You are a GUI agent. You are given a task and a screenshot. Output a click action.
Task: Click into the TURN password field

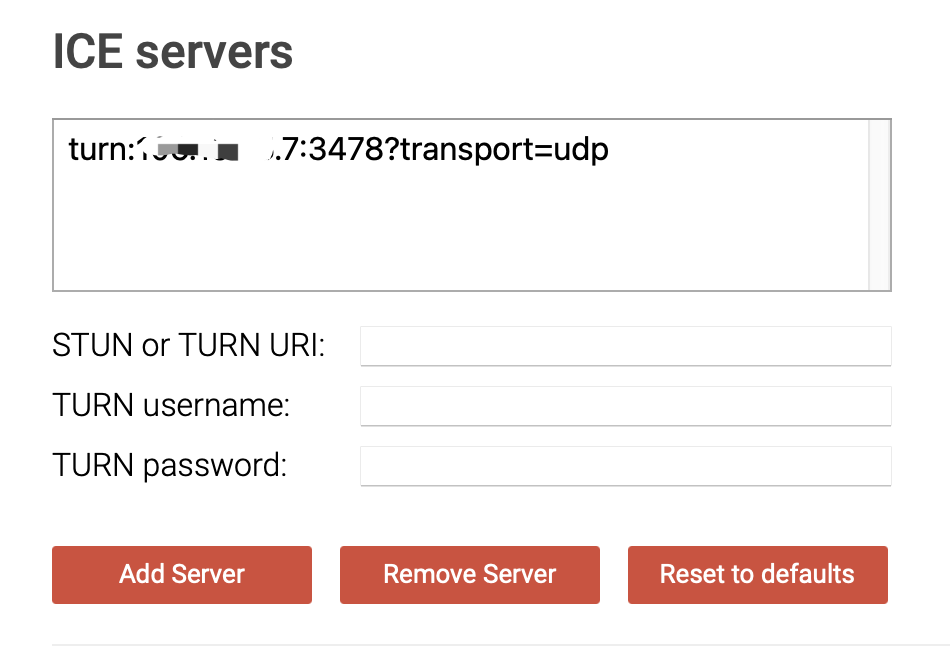pyautogui.click(x=625, y=465)
